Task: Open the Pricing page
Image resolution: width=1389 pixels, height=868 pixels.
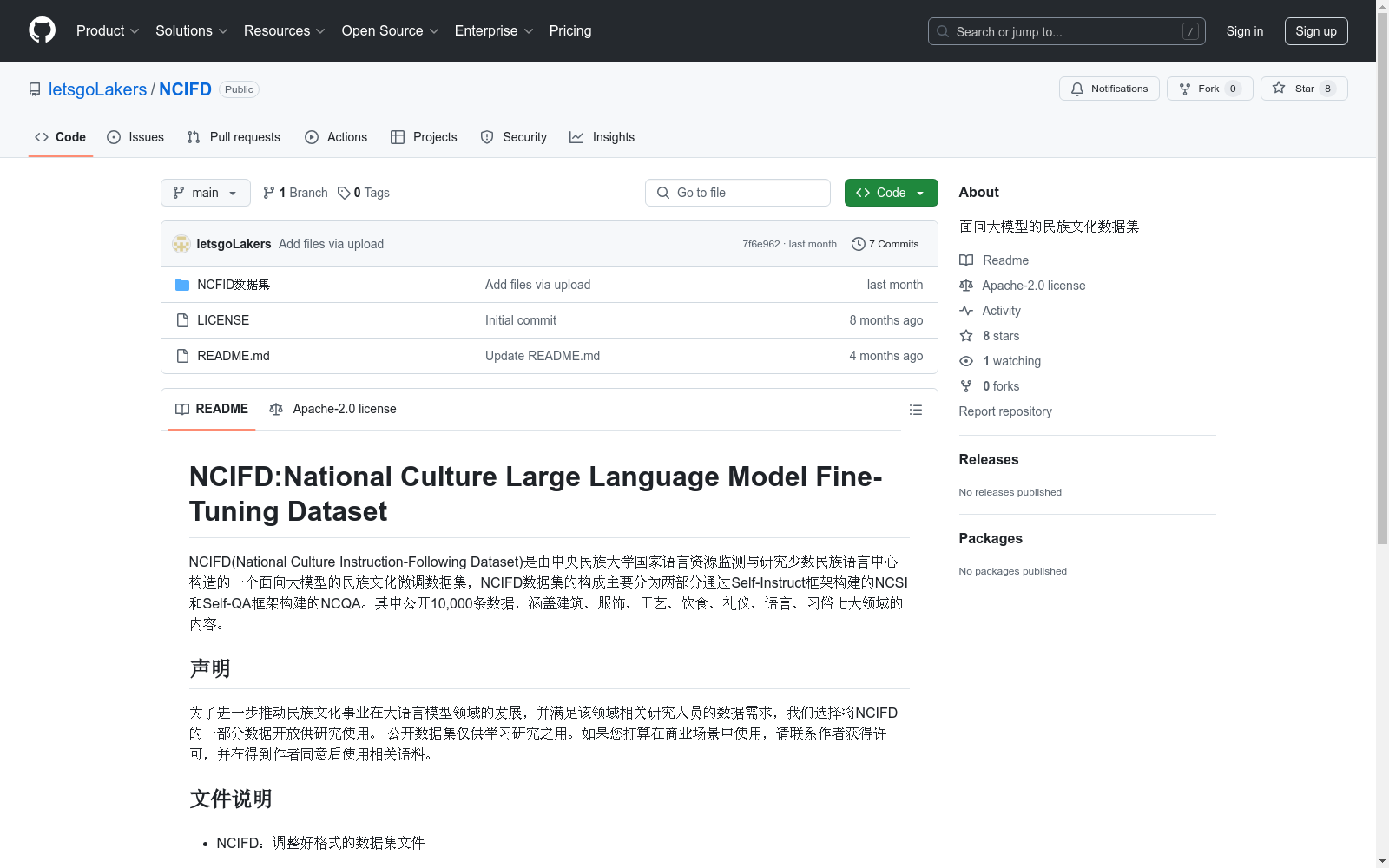Action: pos(570,30)
